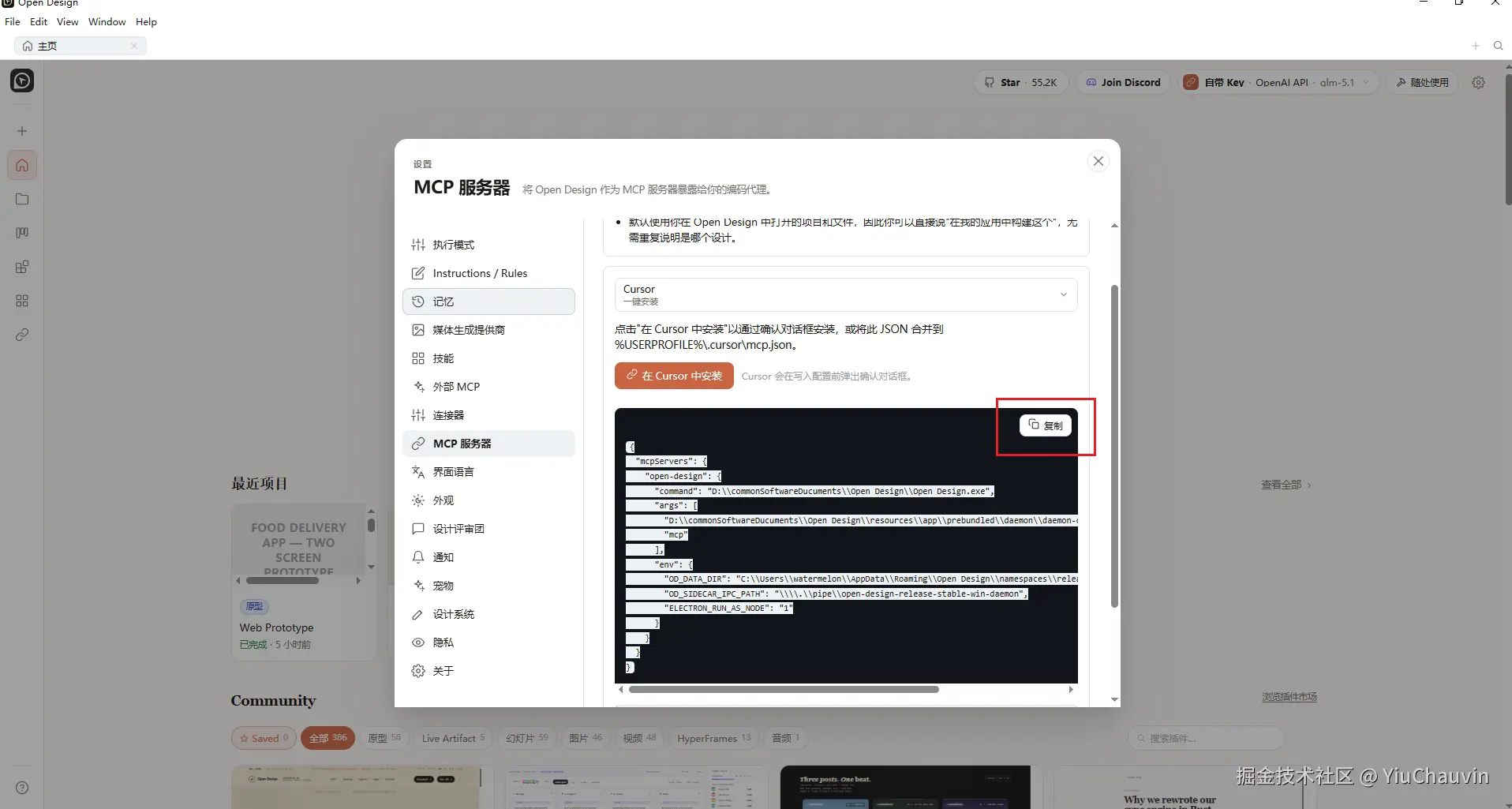Open the home icon in left sidebar
Image resolution: width=1512 pixels, height=809 pixels.
tap(22, 165)
